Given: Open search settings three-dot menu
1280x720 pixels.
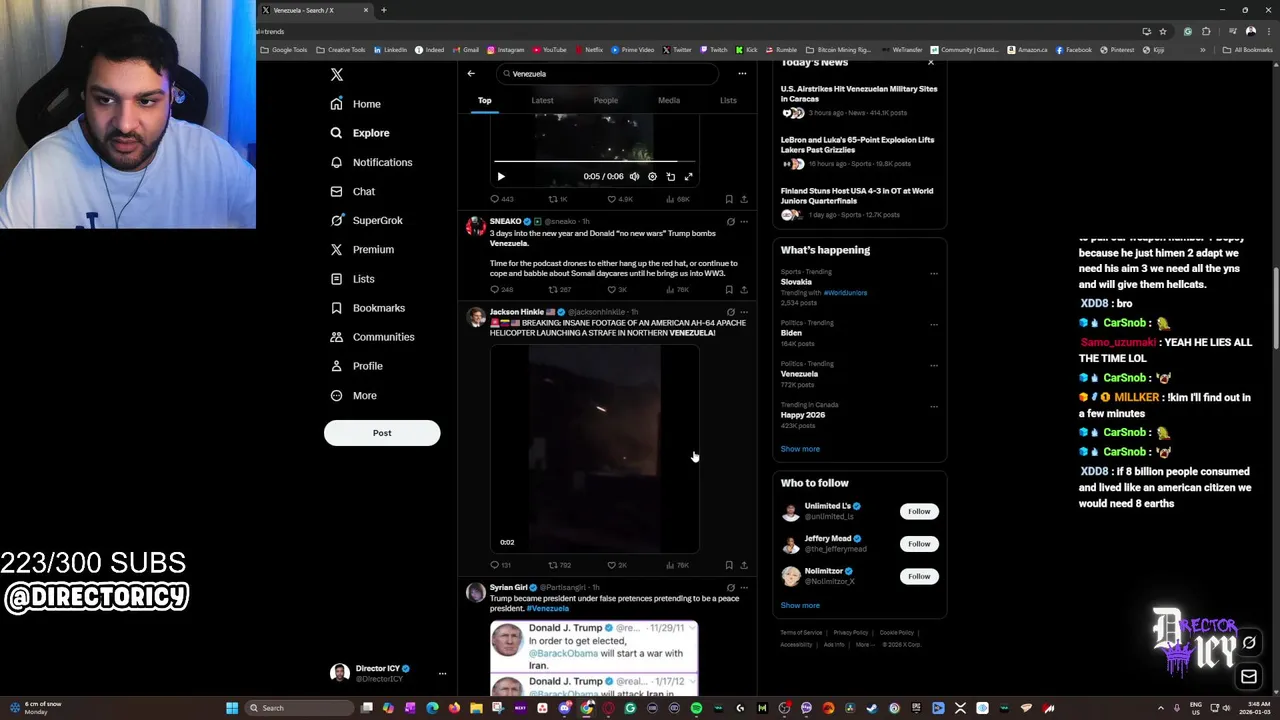Looking at the screenshot, I should (742, 73).
